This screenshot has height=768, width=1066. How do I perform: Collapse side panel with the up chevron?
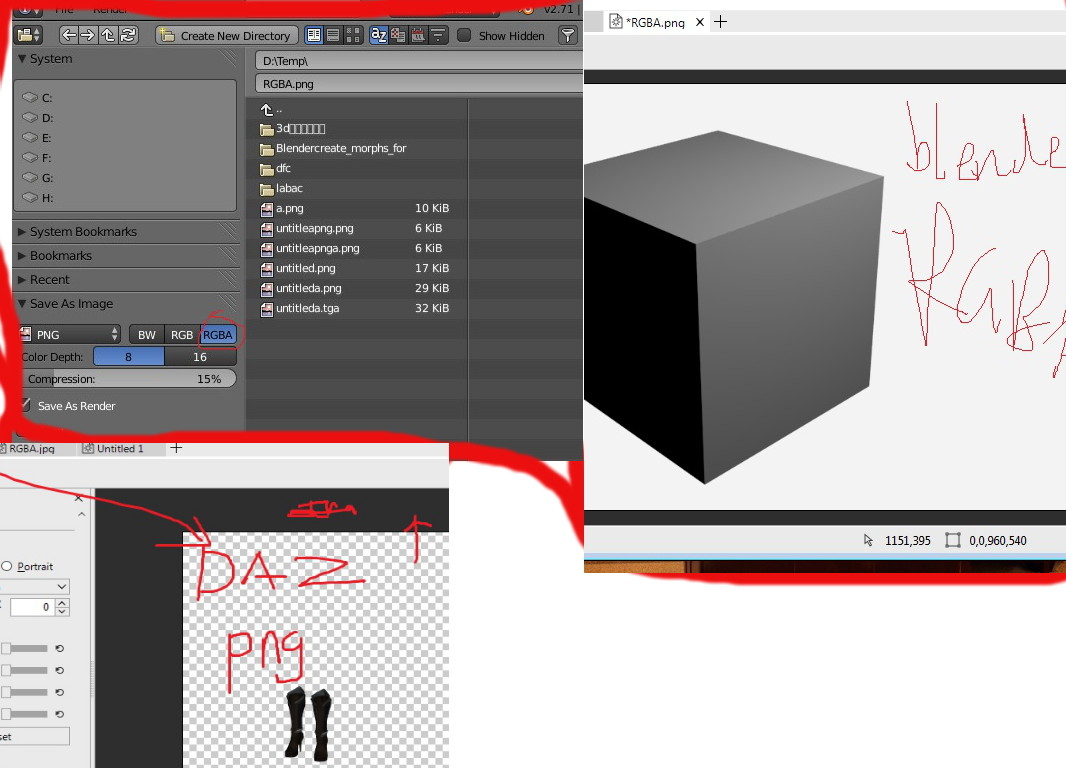pyautogui.click(x=82, y=515)
